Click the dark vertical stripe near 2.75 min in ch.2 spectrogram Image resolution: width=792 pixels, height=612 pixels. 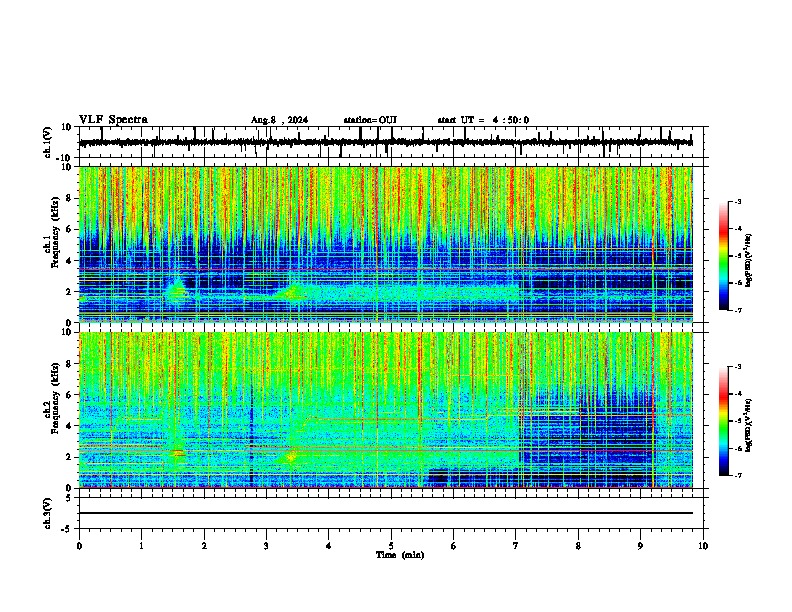251,429
